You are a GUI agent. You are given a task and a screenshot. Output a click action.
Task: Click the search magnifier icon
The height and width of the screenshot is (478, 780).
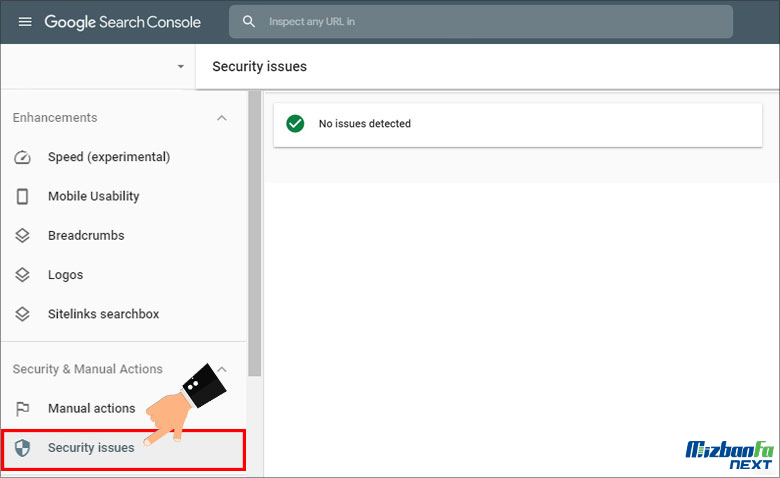tap(249, 22)
